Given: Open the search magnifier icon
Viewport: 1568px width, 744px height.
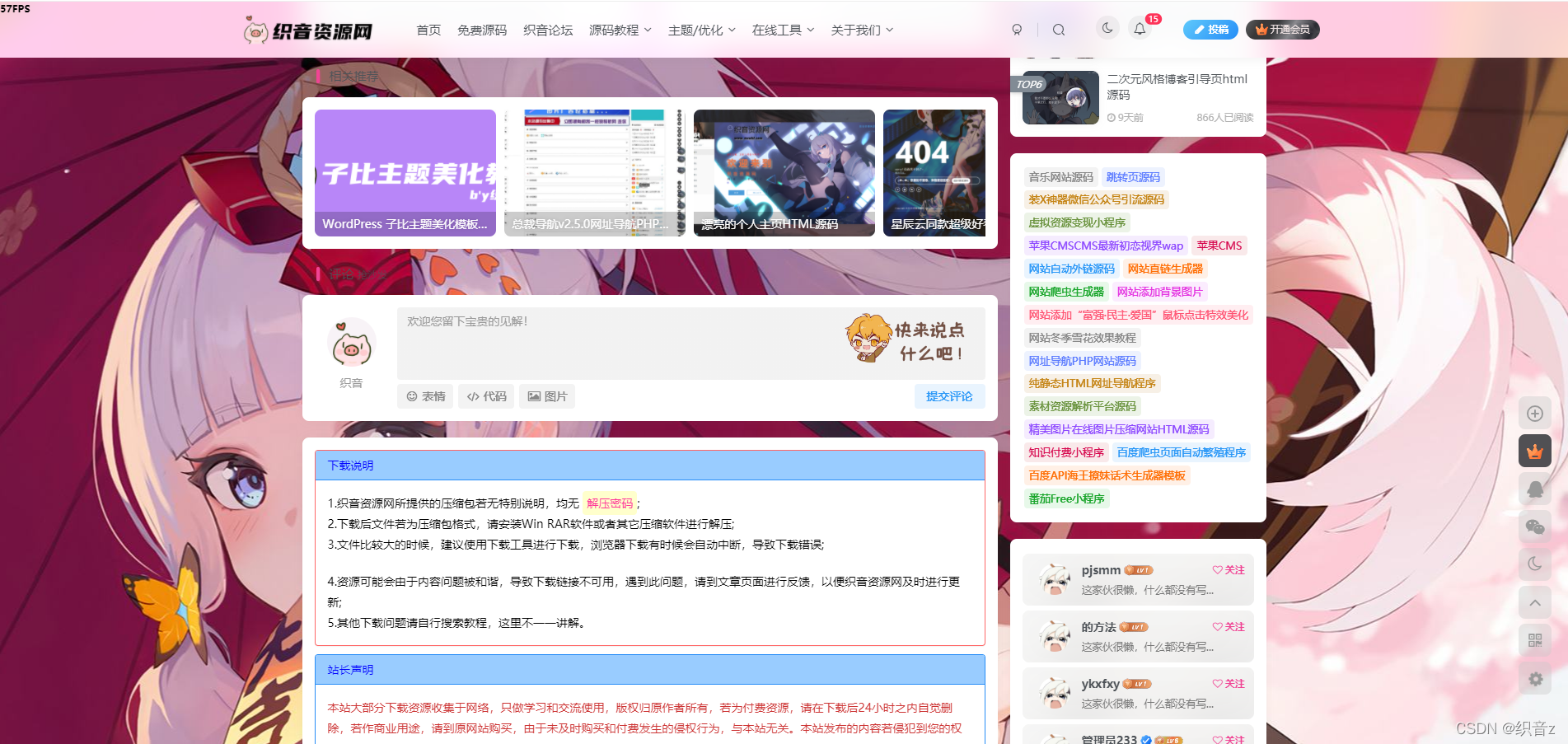Looking at the screenshot, I should coord(1059,30).
